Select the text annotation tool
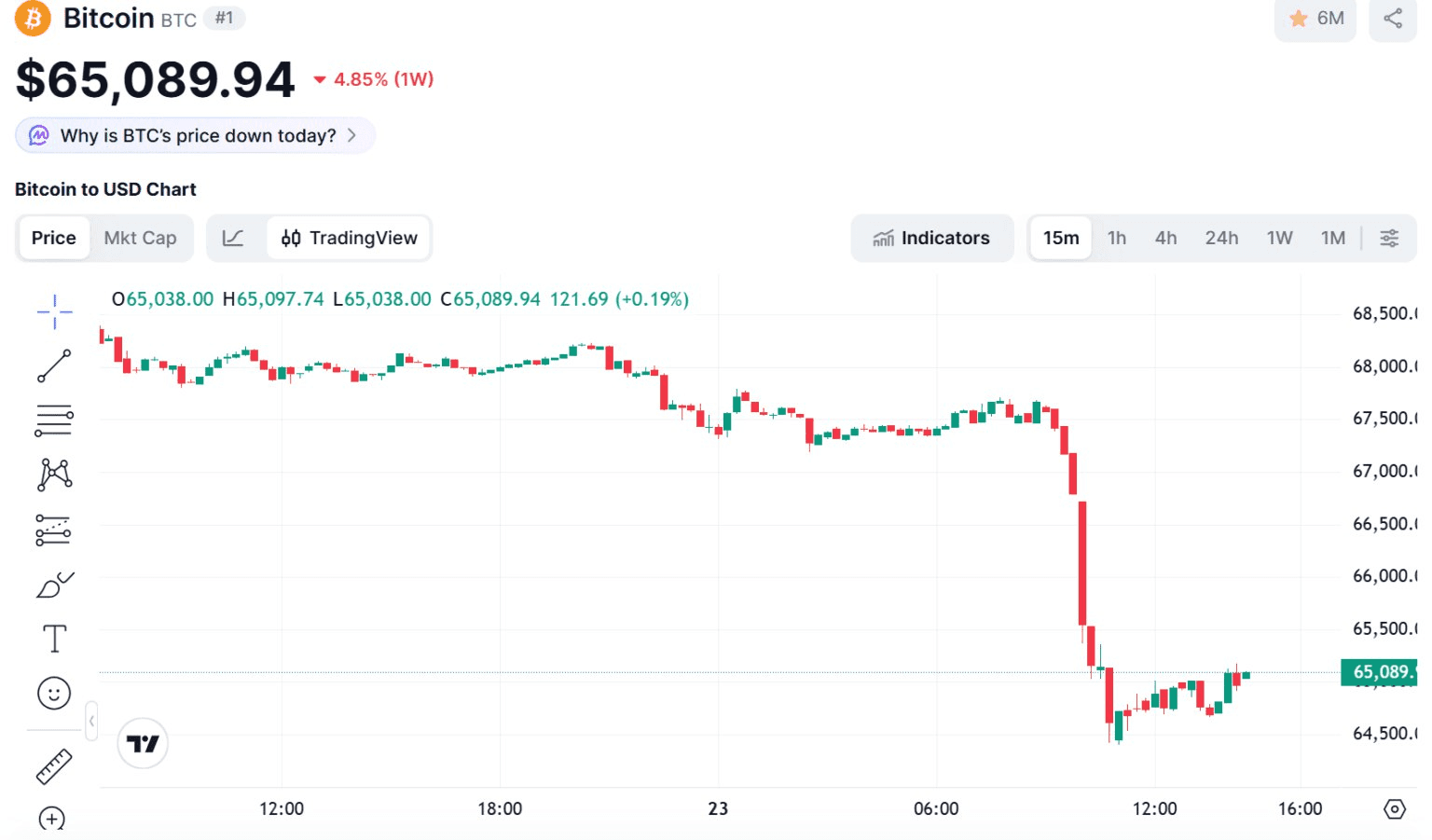The image size is (1432, 840). click(x=54, y=640)
